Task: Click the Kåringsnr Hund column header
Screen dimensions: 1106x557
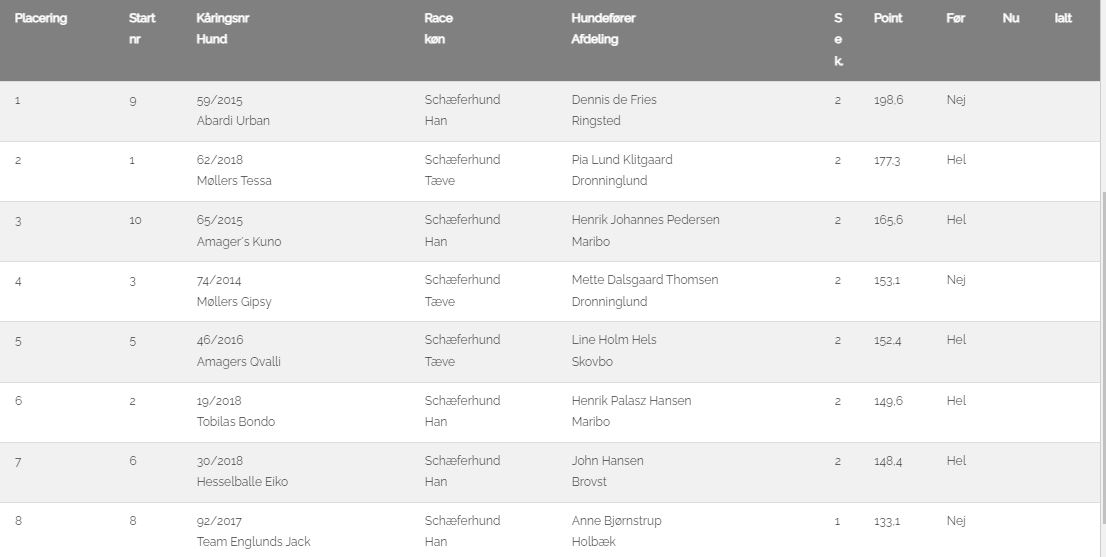Action: coord(222,29)
